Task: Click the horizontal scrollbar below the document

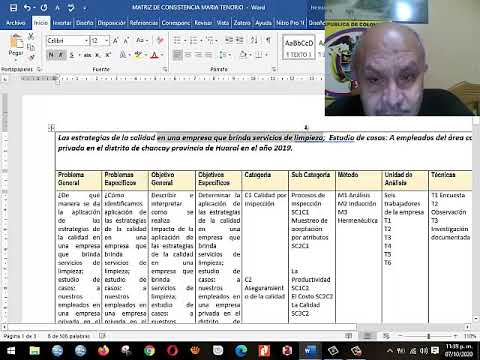Action: 182,327
